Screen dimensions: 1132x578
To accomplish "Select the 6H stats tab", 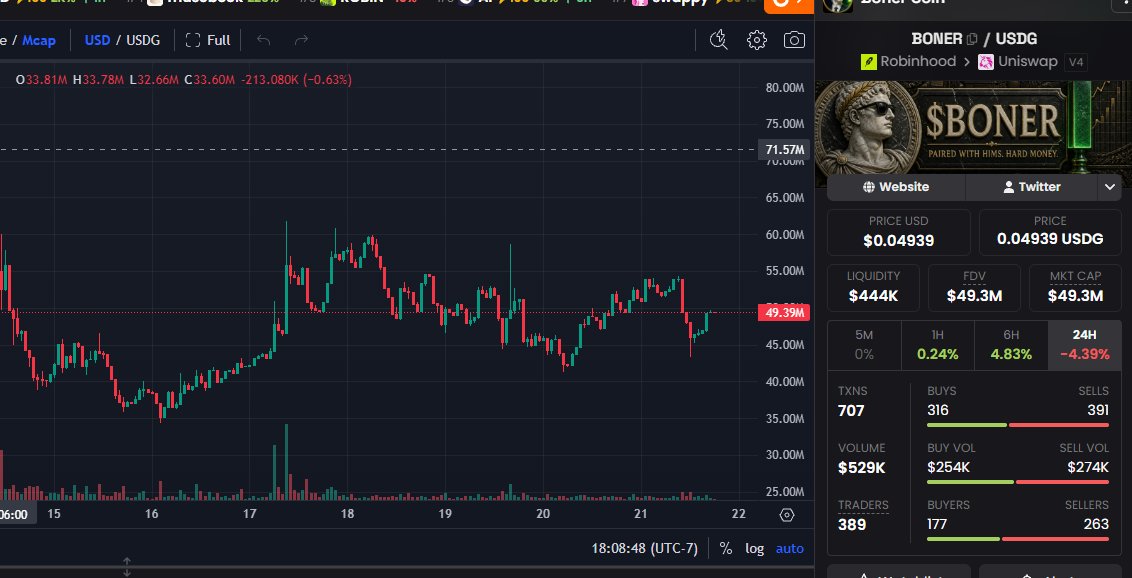I will 1011,345.
